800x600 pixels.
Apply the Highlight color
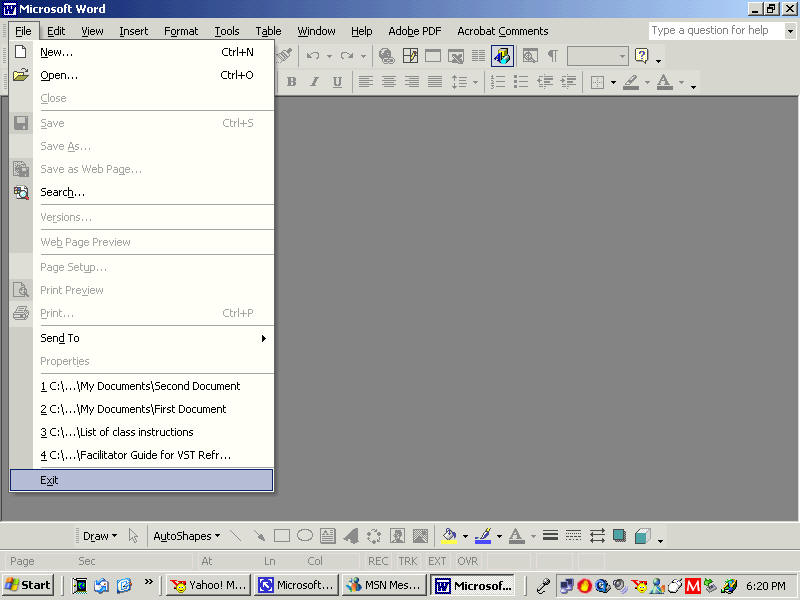[631, 82]
